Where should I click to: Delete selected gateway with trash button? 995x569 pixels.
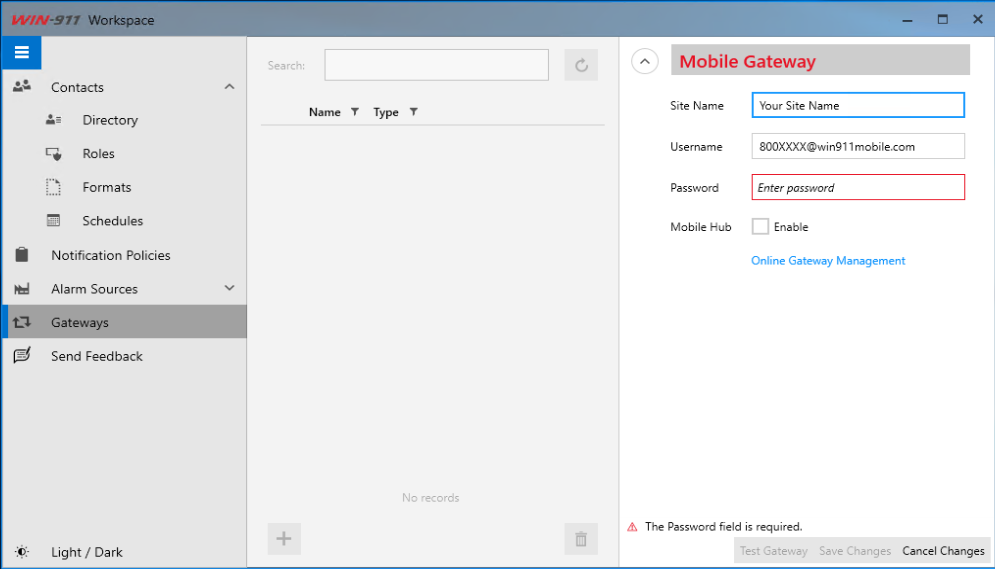pos(581,539)
